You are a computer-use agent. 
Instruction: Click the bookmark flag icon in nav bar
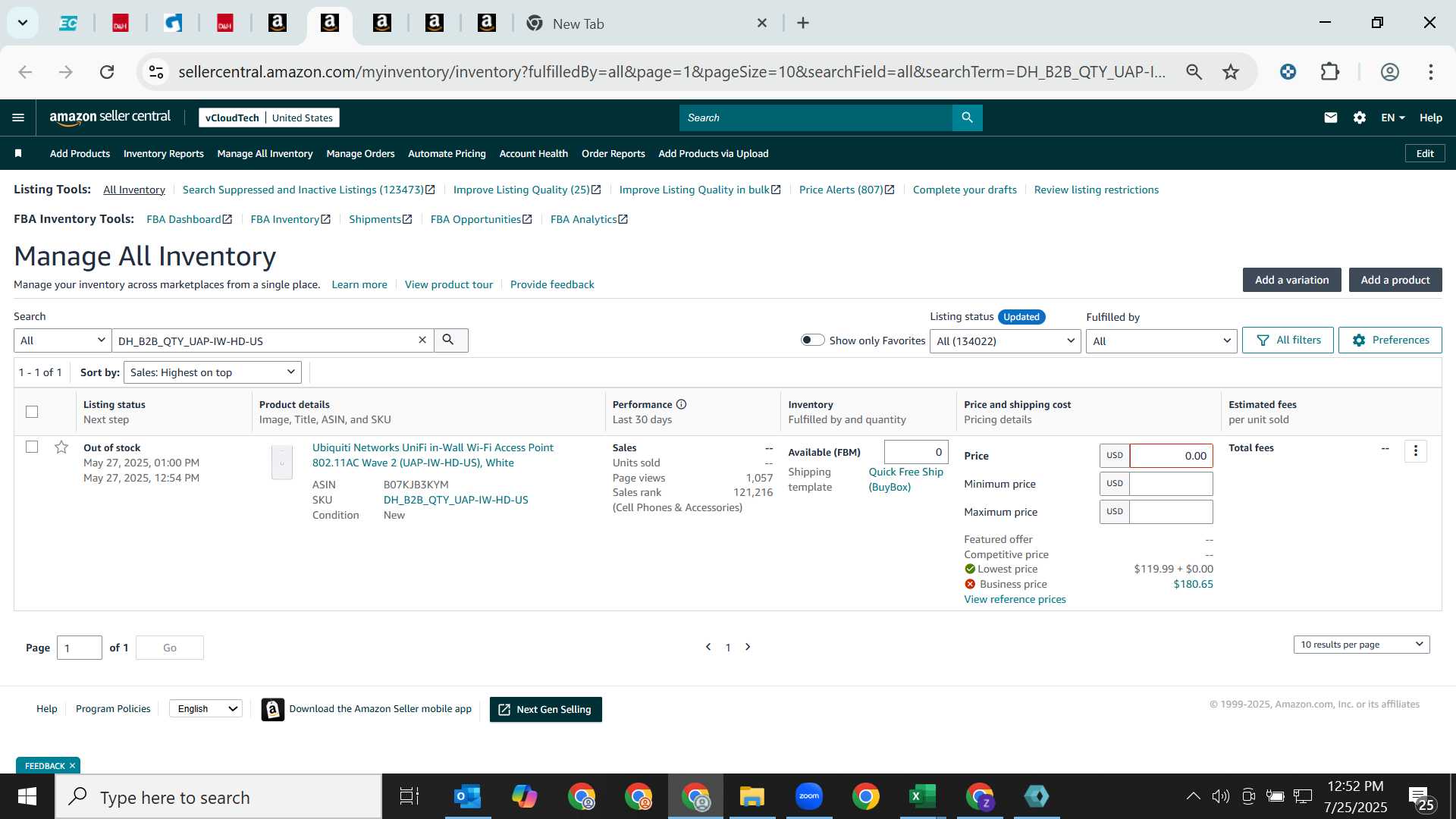(18, 153)
